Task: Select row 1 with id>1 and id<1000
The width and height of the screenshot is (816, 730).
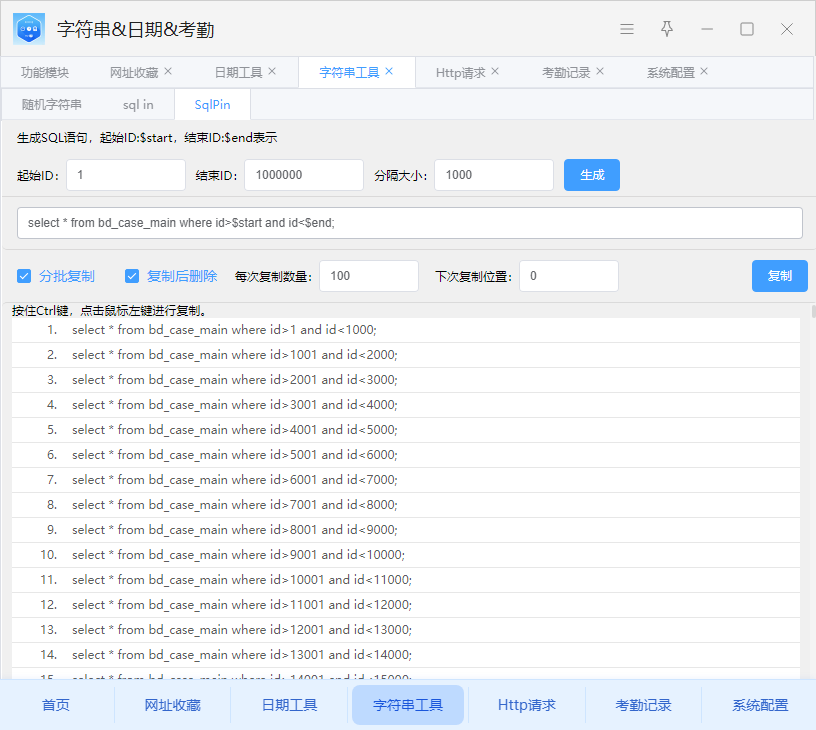Action: click(406, 330)
